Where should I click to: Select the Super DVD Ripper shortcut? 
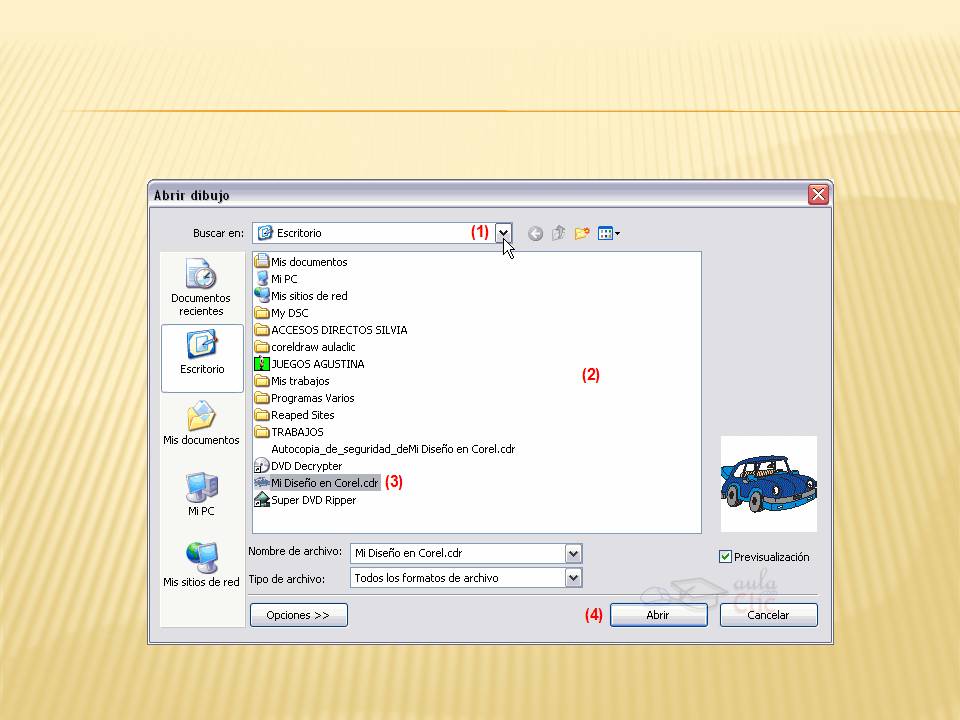[306, 500]
